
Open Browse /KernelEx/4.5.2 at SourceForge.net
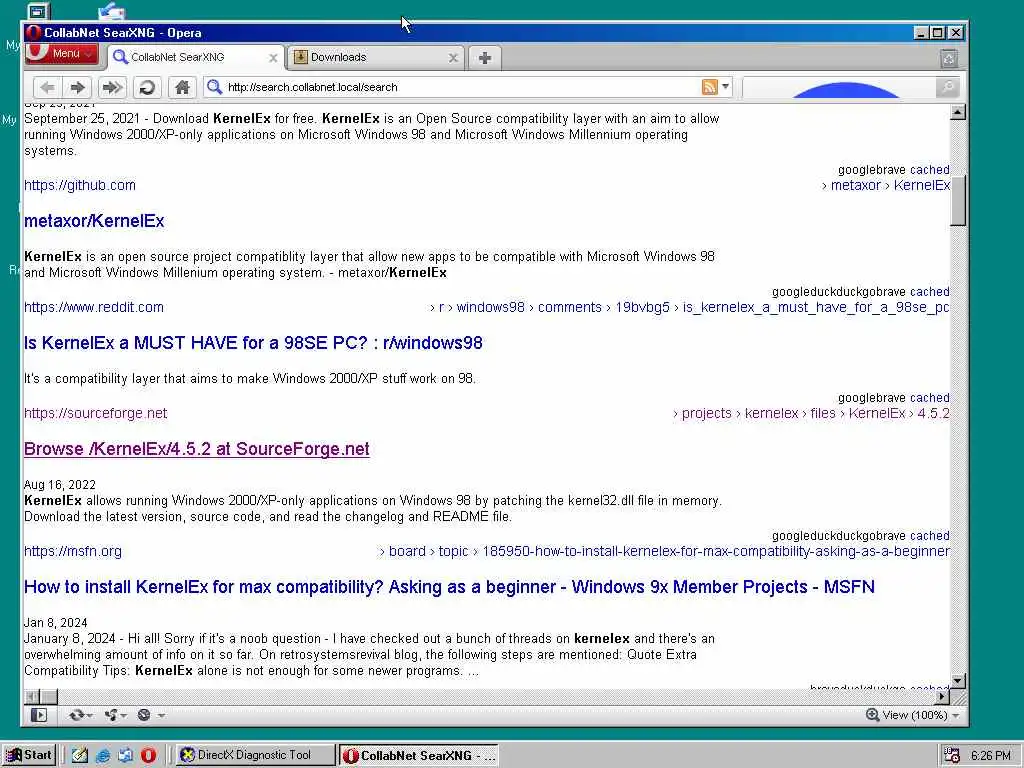(197, 449)
